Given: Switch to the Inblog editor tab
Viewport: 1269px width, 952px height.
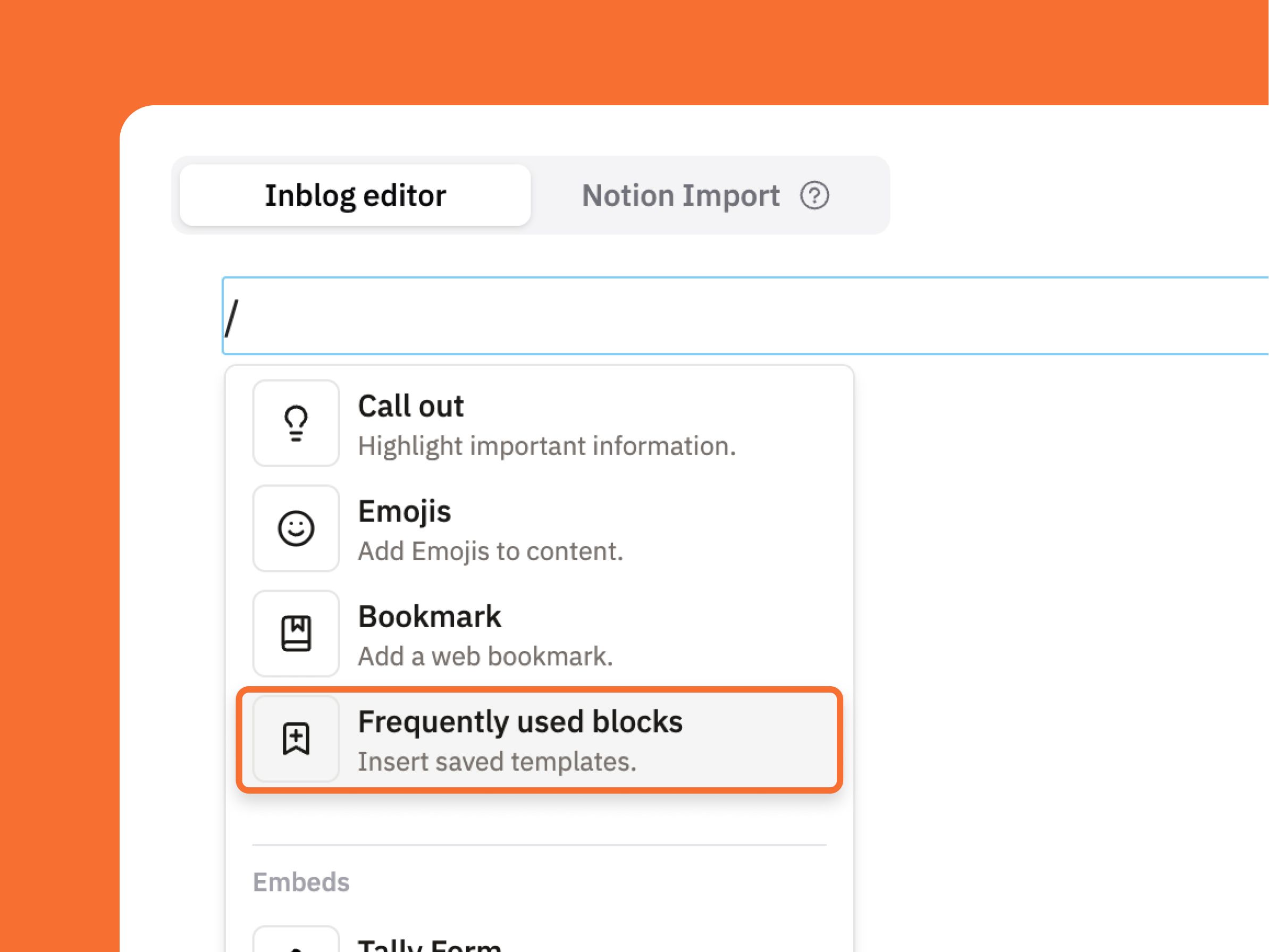Looking at the screenshot, I should pyautogui.click(x=355, y=196).
